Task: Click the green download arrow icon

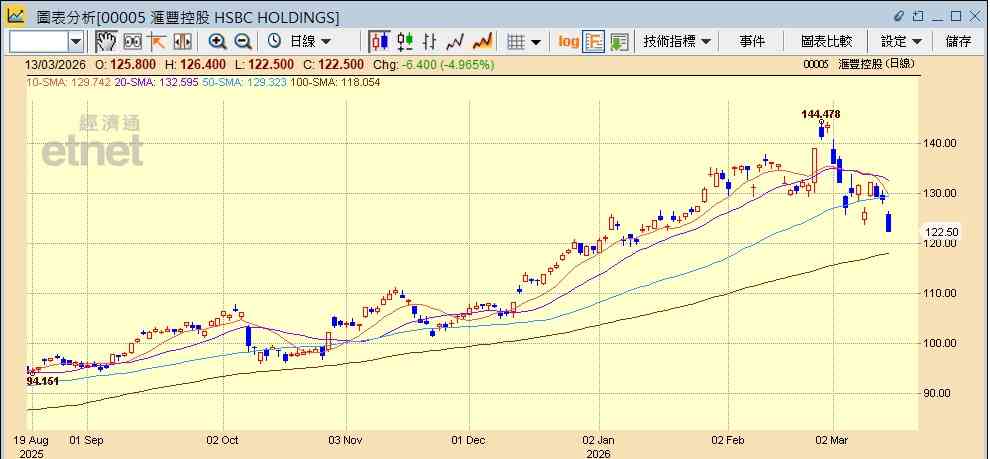Action: (619, 42)
